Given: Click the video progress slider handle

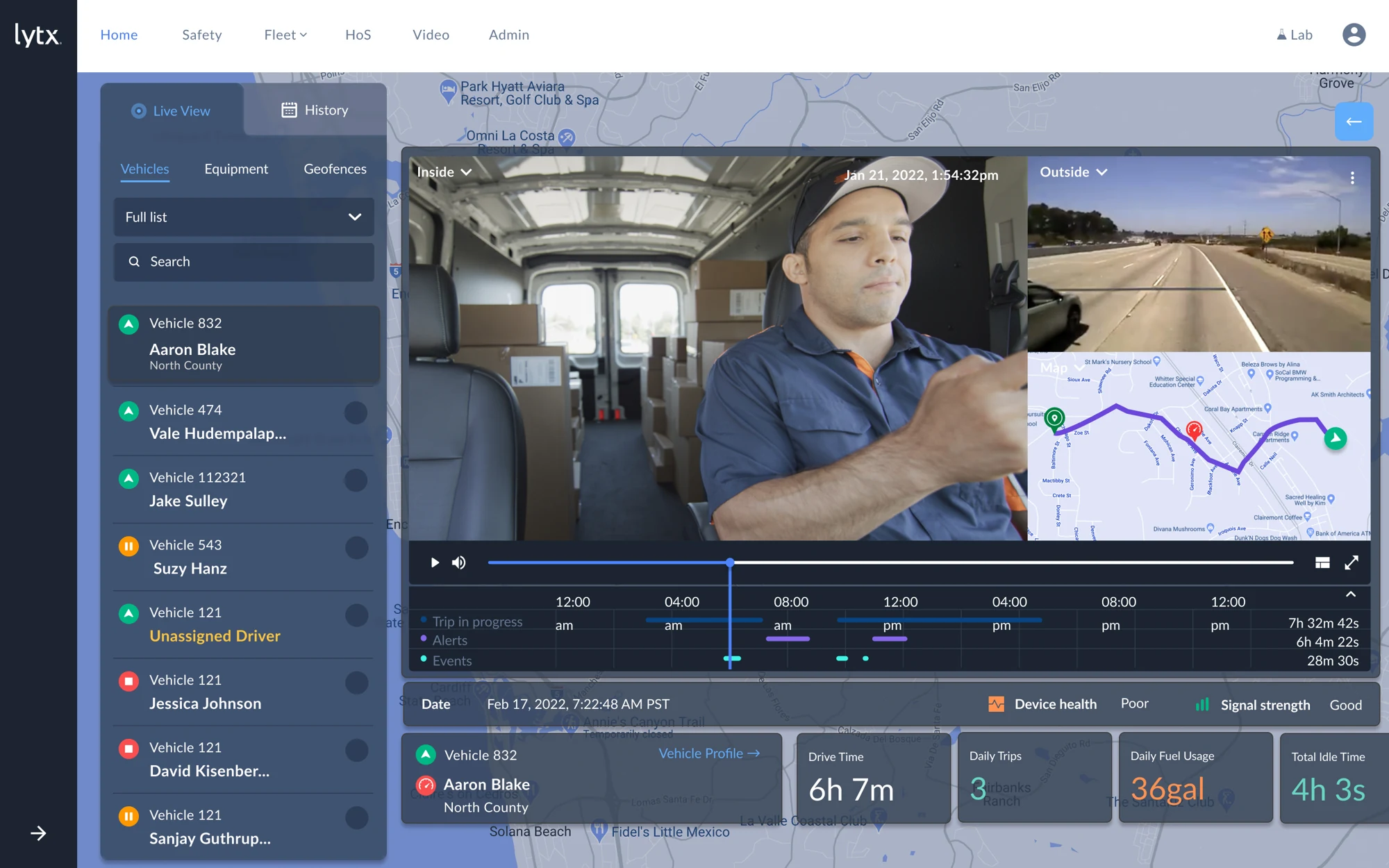Looking at the screenshot, I should click(730, 562).
